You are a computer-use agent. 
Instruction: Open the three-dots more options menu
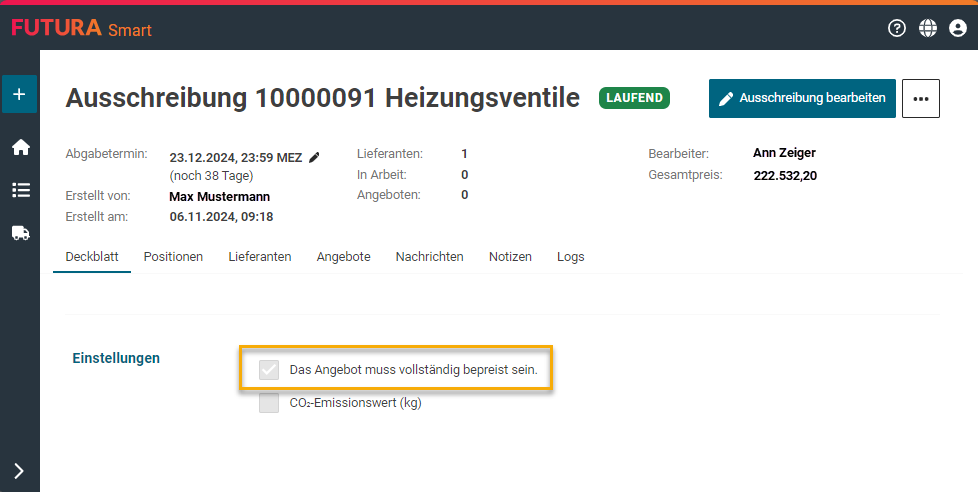pos(921,99)
